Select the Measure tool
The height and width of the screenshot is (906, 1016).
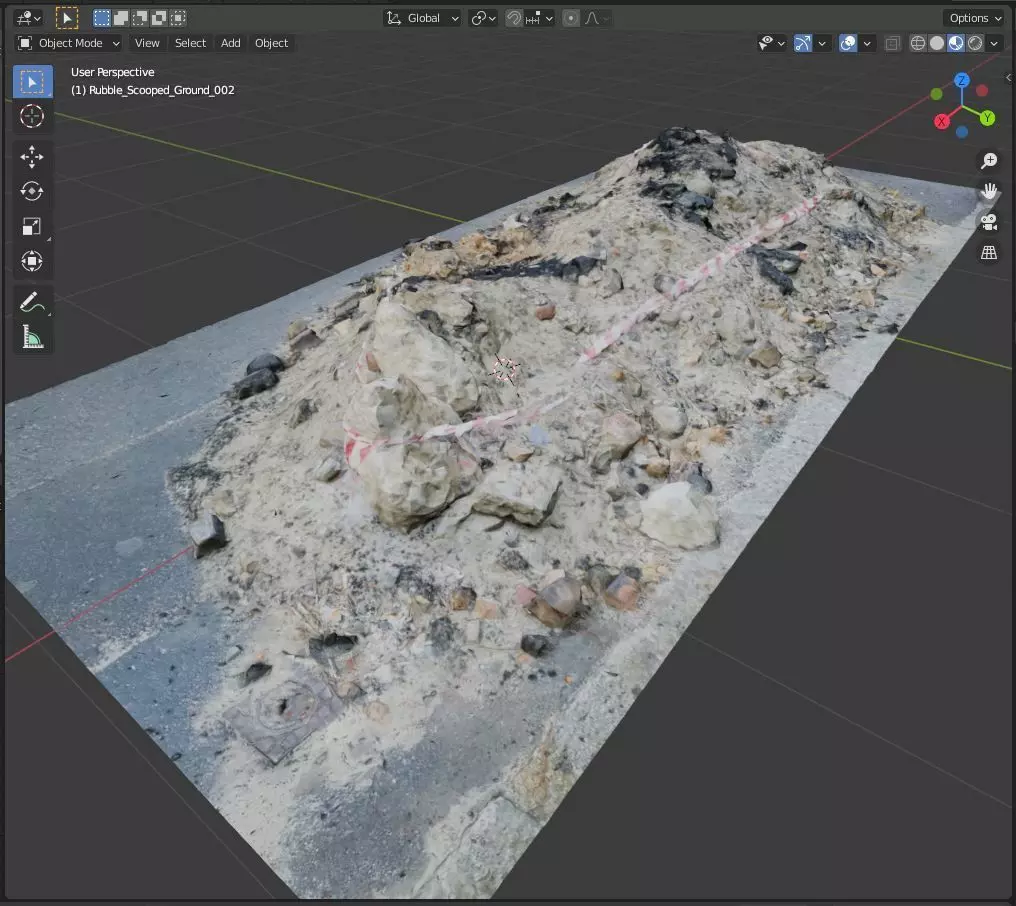click(32, 337)
